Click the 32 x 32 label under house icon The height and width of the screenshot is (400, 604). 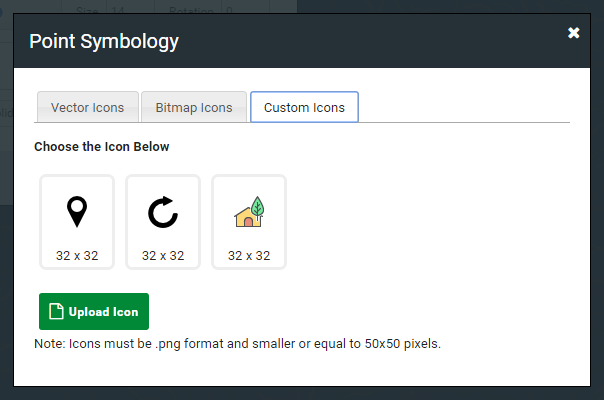(249, 255)
